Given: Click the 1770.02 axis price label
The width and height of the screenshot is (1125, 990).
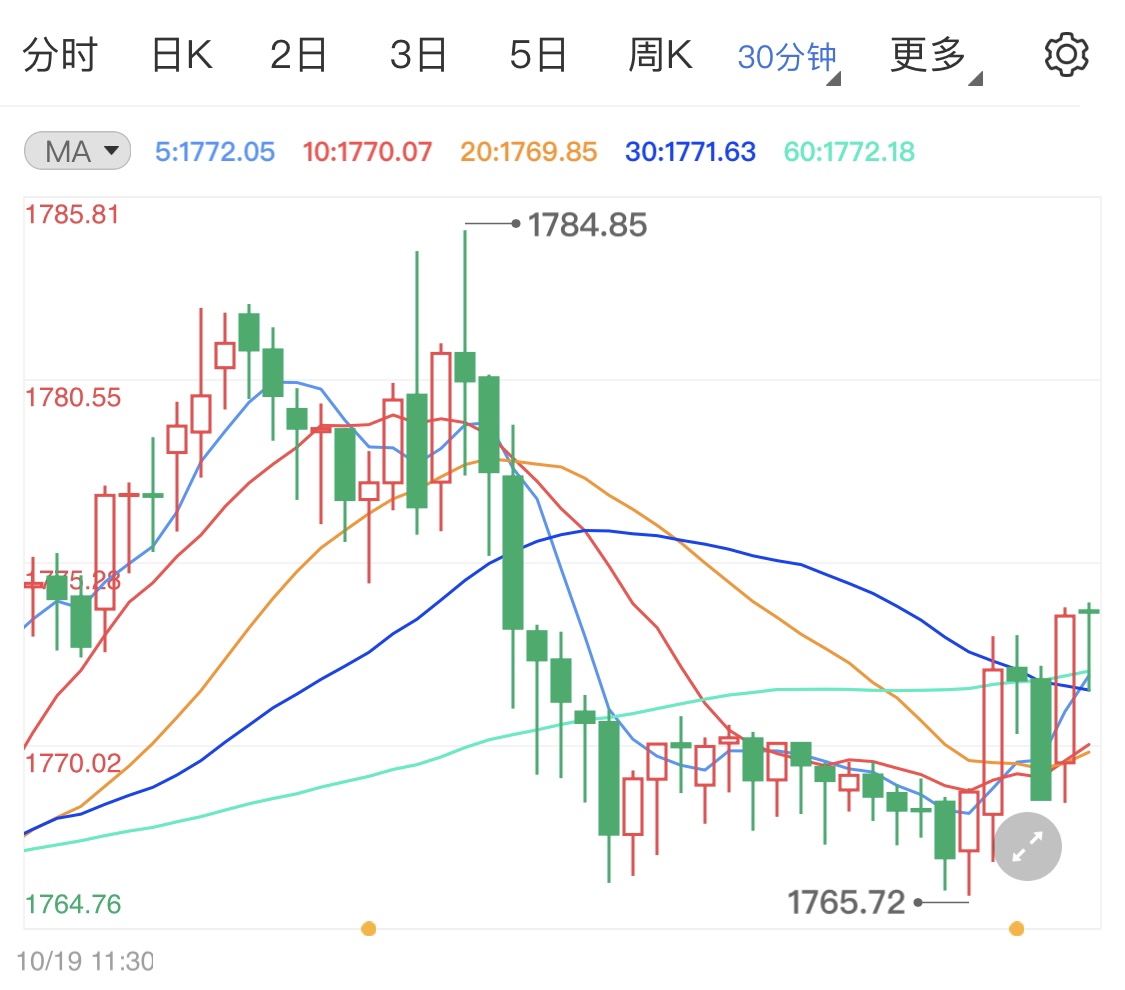Looking at the screenshot, I should (x=72, y=763).
